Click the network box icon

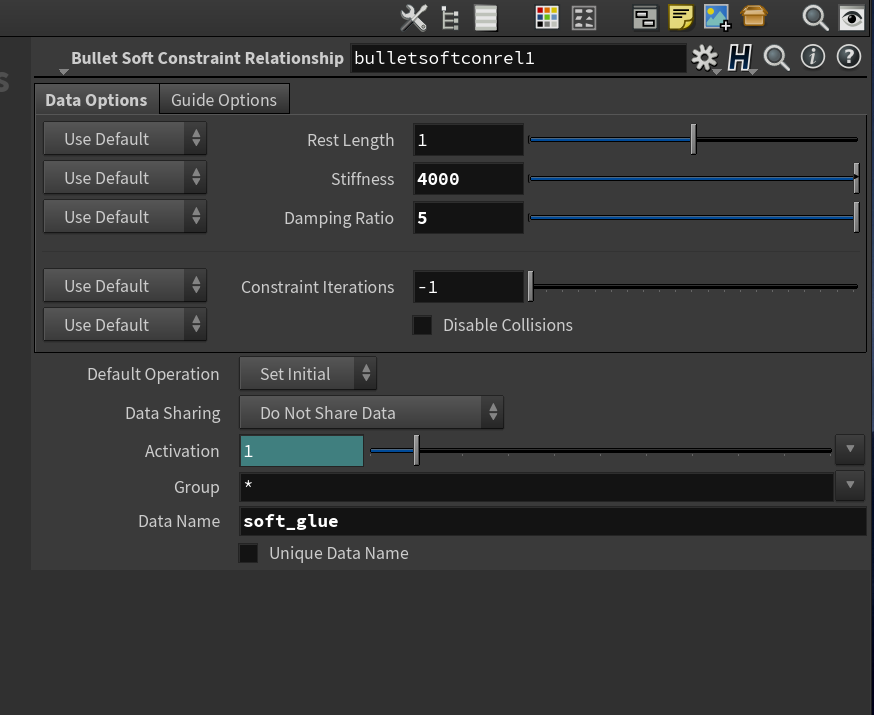tap(645, 18)
